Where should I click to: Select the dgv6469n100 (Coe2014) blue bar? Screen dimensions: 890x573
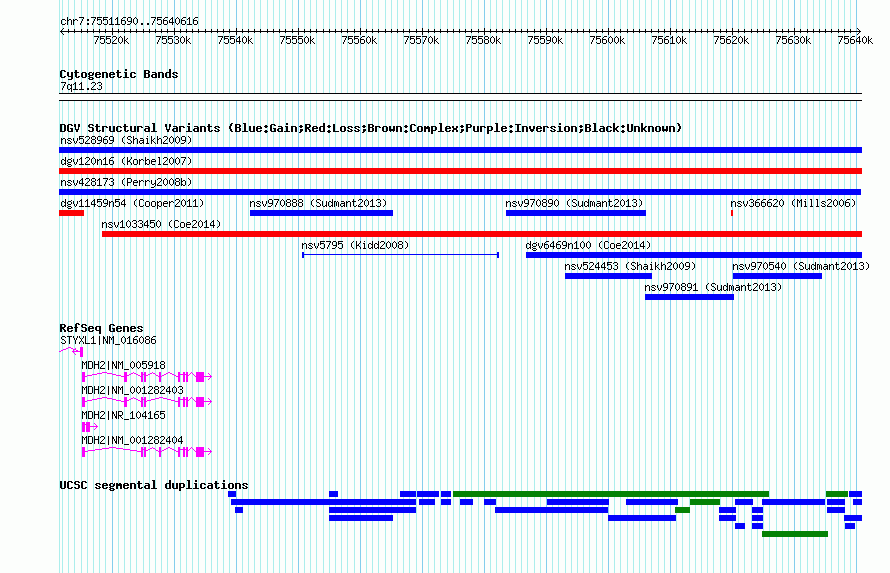click(694, 255)
